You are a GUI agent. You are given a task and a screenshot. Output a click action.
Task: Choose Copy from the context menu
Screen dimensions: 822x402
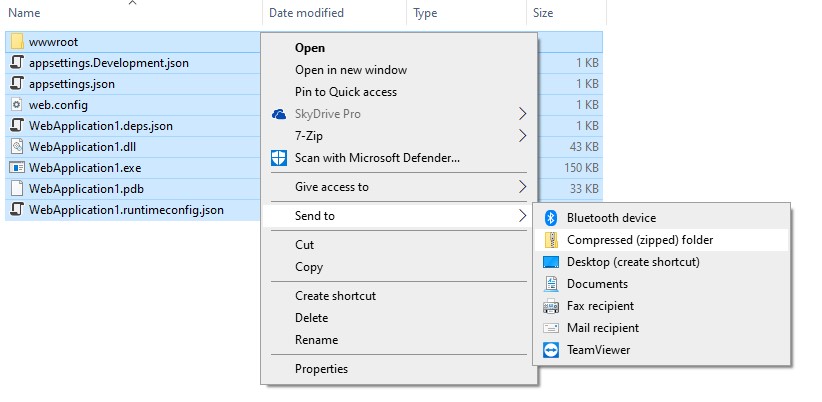pyautogui.click(x=309, y=267)
